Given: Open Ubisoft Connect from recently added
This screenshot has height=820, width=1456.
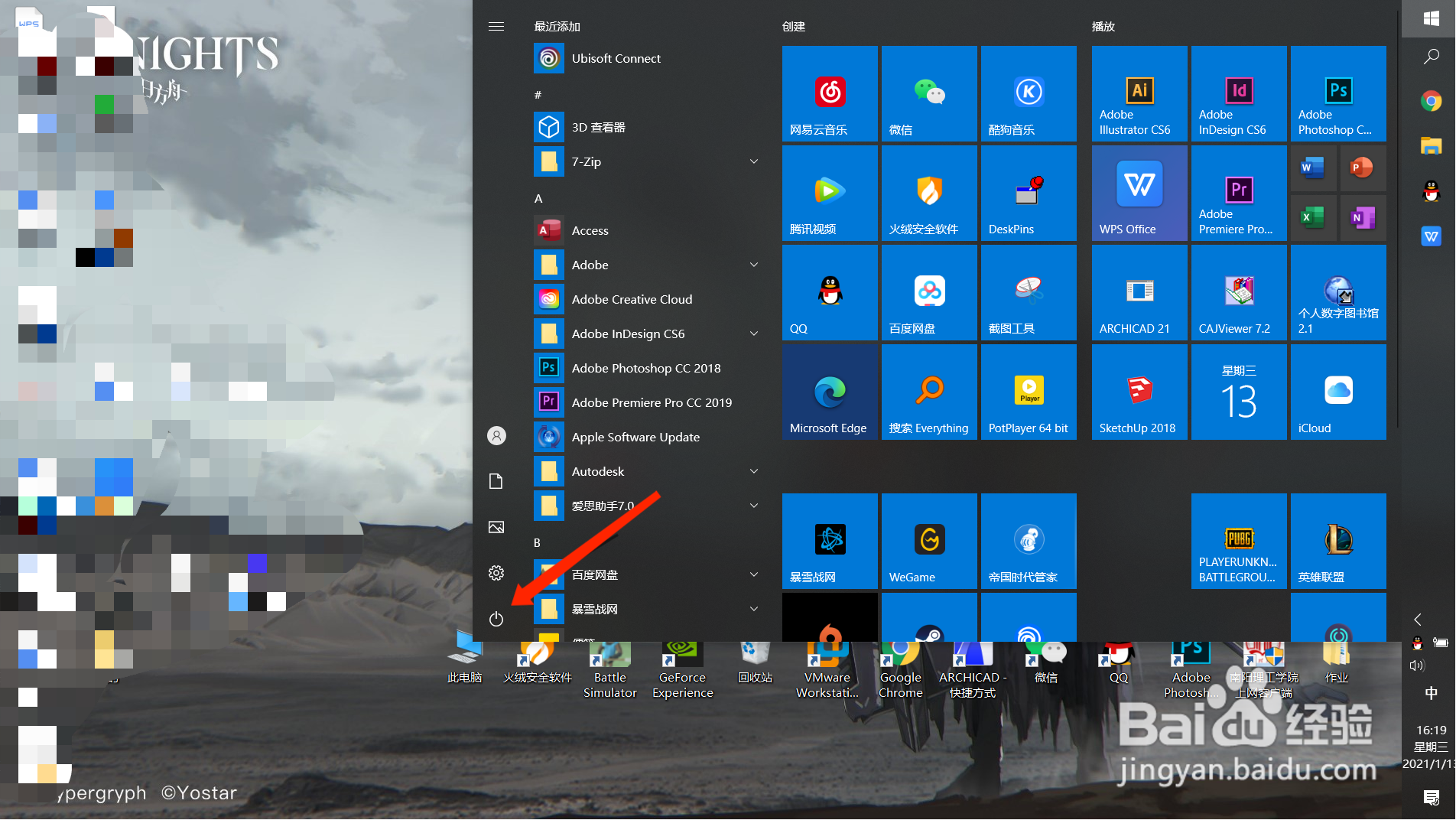Looking at the screenshot, I should pyautogui.click(x=647, y=58).
